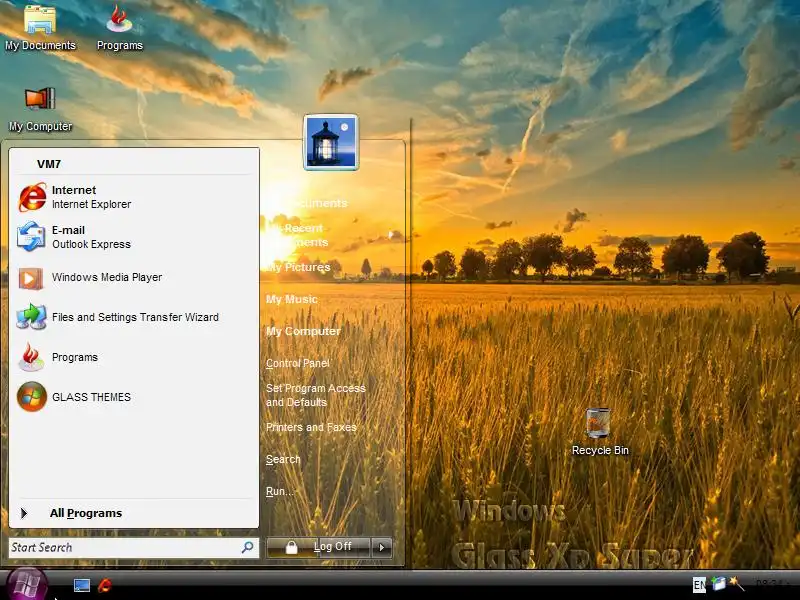Viewport: 800px width, 600px height.
Task: Click Show Desktop quick launch icon
Action: pos(82,585)
